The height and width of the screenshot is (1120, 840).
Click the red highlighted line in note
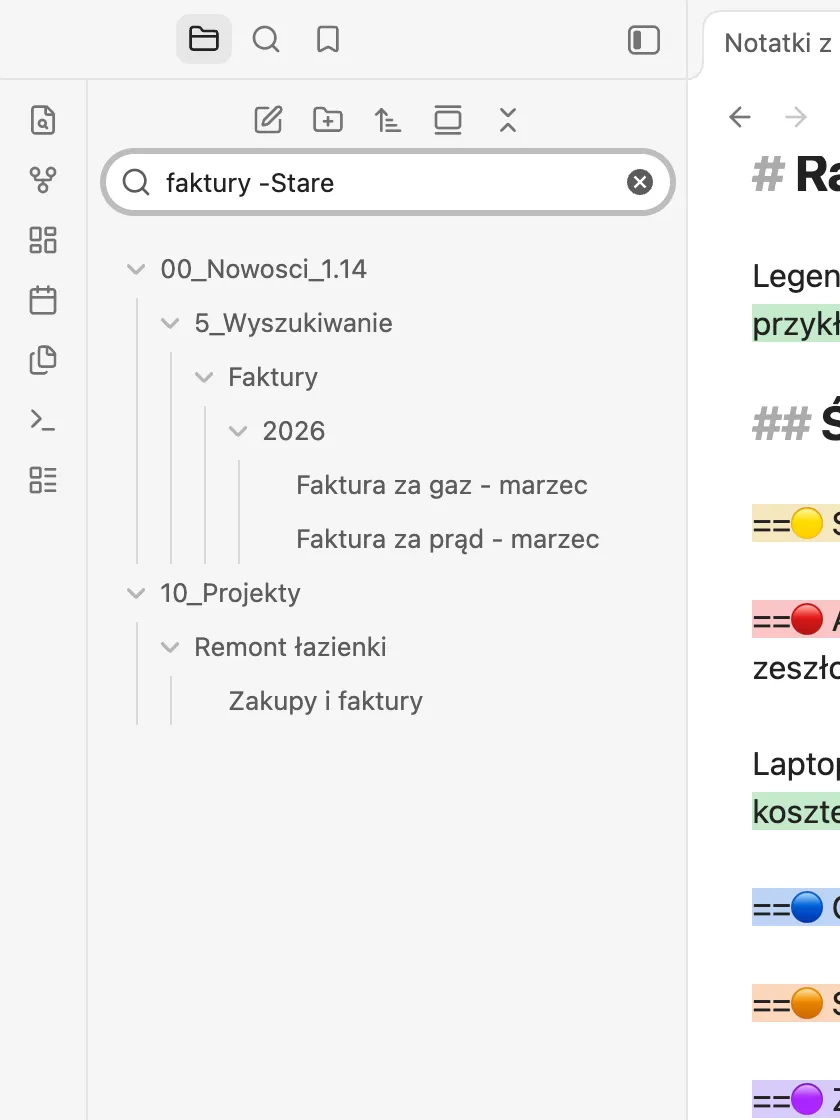796,619
